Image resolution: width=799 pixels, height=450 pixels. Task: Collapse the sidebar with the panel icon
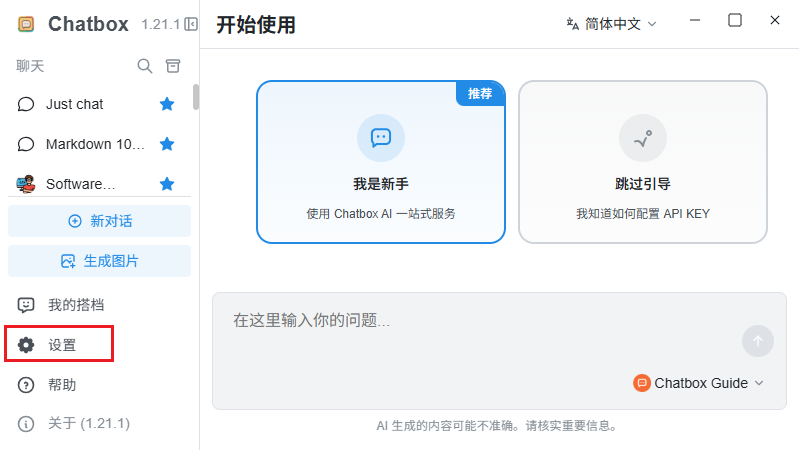[191, 24]
